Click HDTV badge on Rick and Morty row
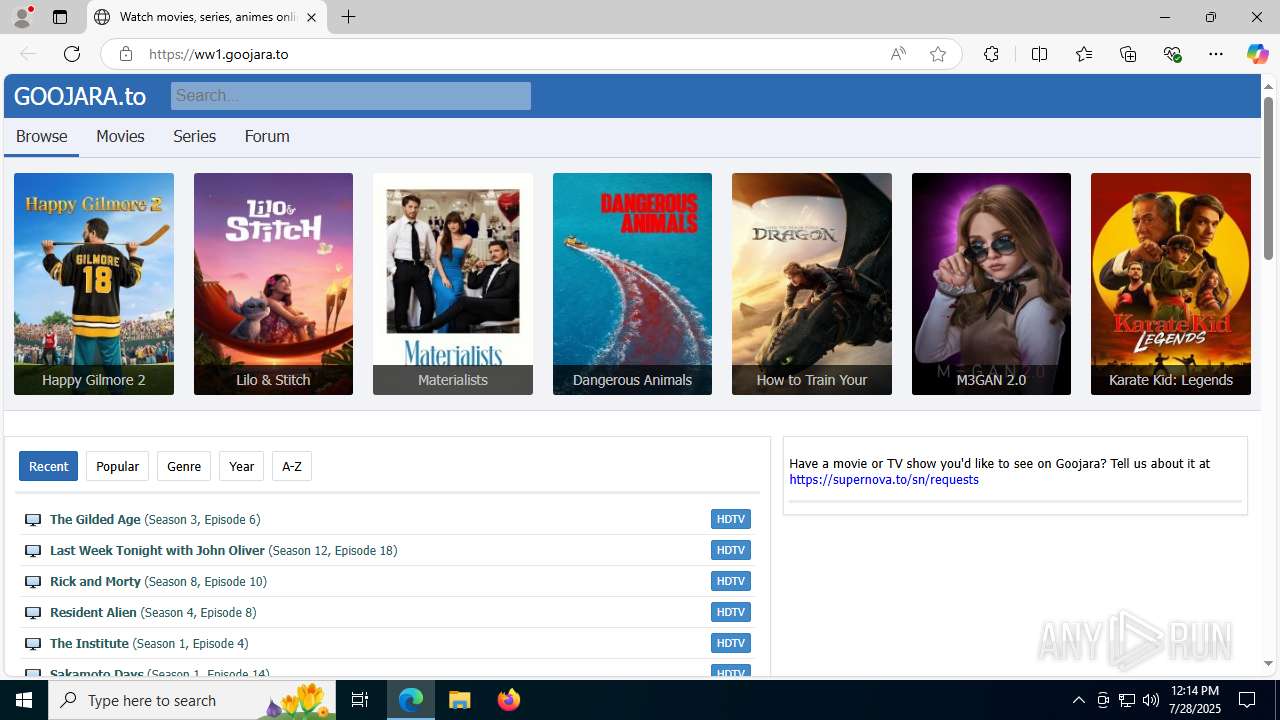 (x=731, y=581)
